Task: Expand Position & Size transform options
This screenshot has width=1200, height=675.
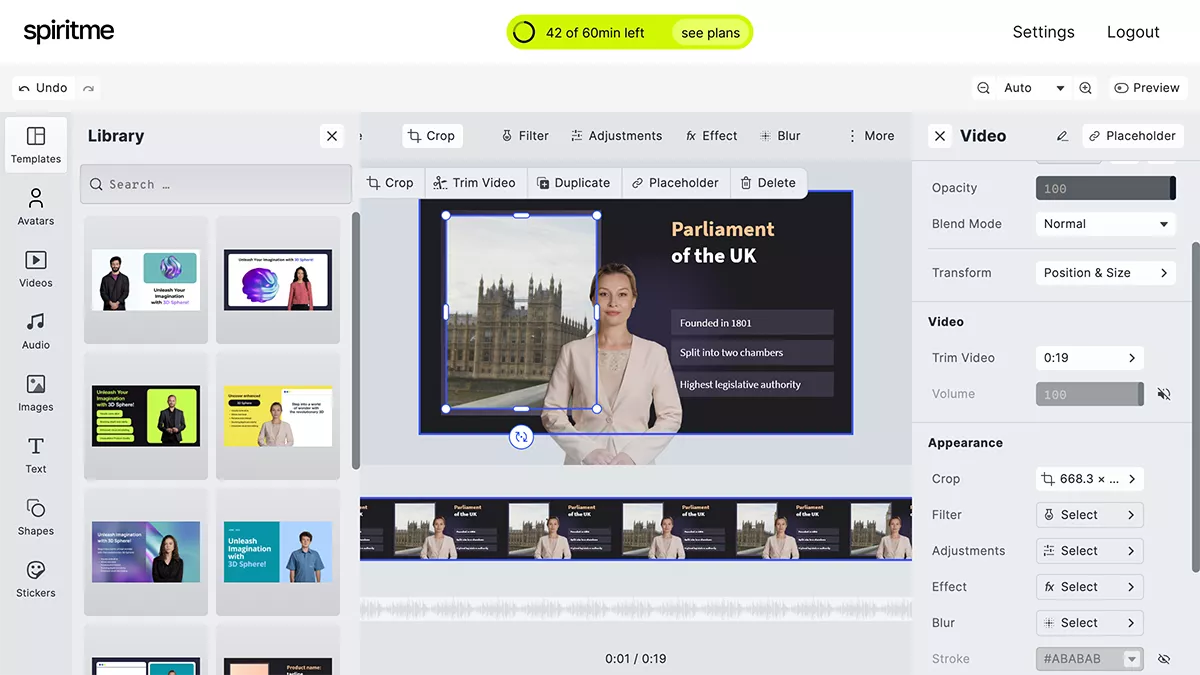Action: click(1105, 273)
